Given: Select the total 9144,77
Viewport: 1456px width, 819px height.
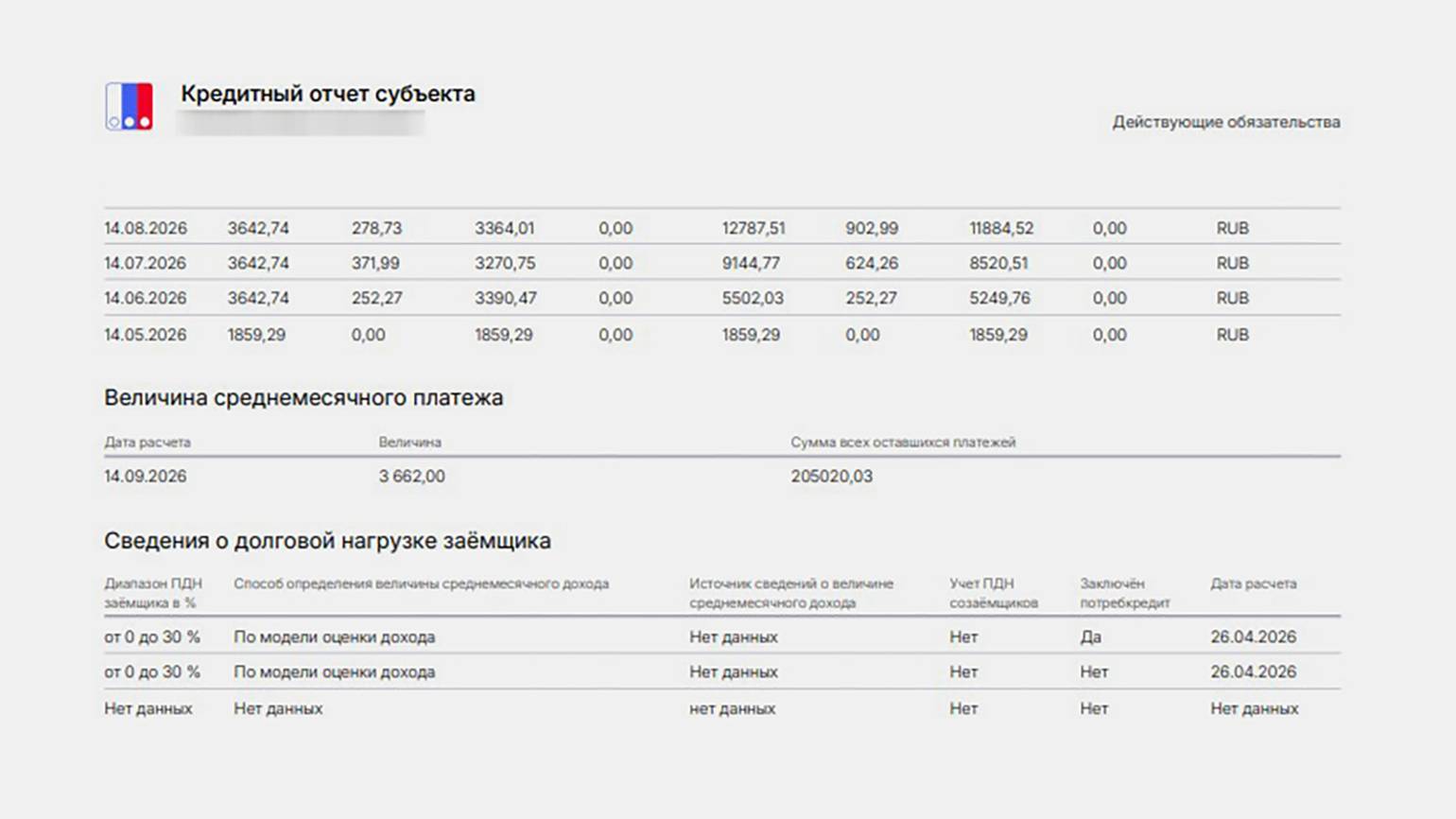Looking at the screenshot, I should [x=752, y=263].
